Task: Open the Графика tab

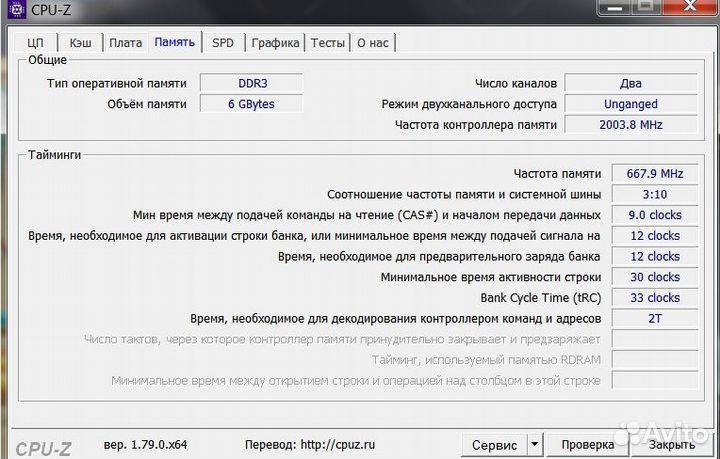Action: [275, 43]
